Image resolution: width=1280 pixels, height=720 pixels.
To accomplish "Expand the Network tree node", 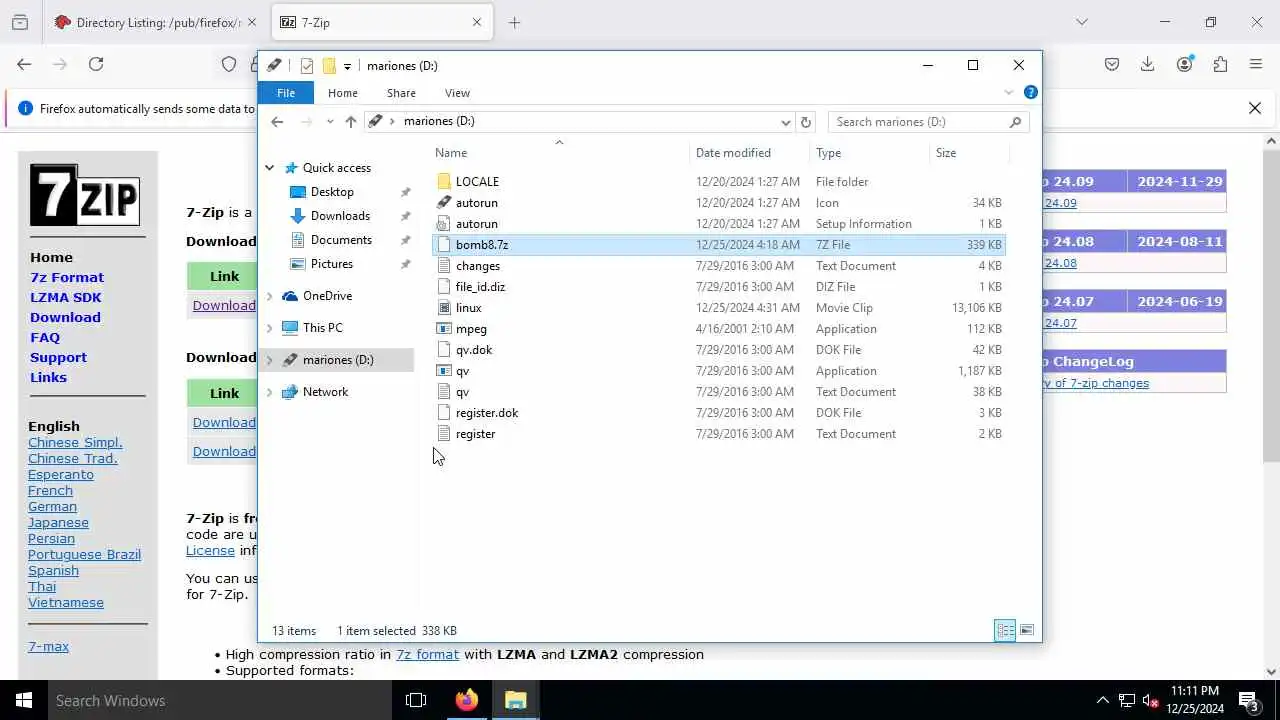I will [x=269, y=392].
